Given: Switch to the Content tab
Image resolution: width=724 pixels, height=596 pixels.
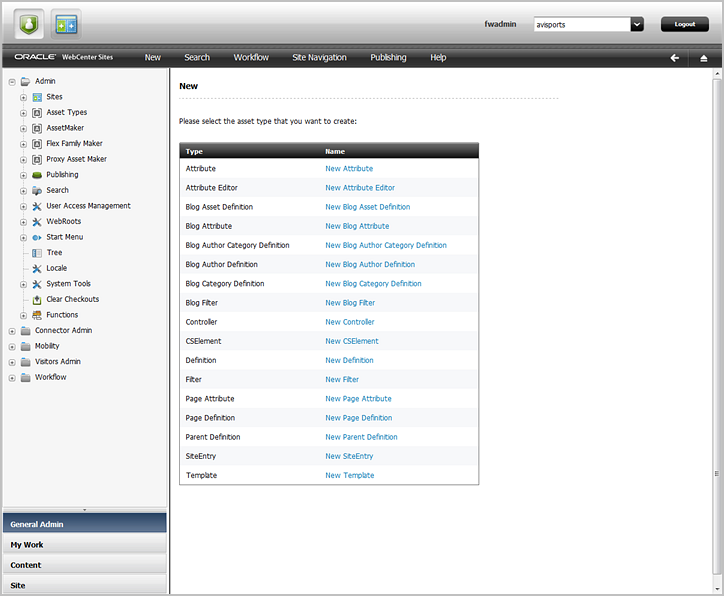Looking at the screenshot, I should coord(84,565).
